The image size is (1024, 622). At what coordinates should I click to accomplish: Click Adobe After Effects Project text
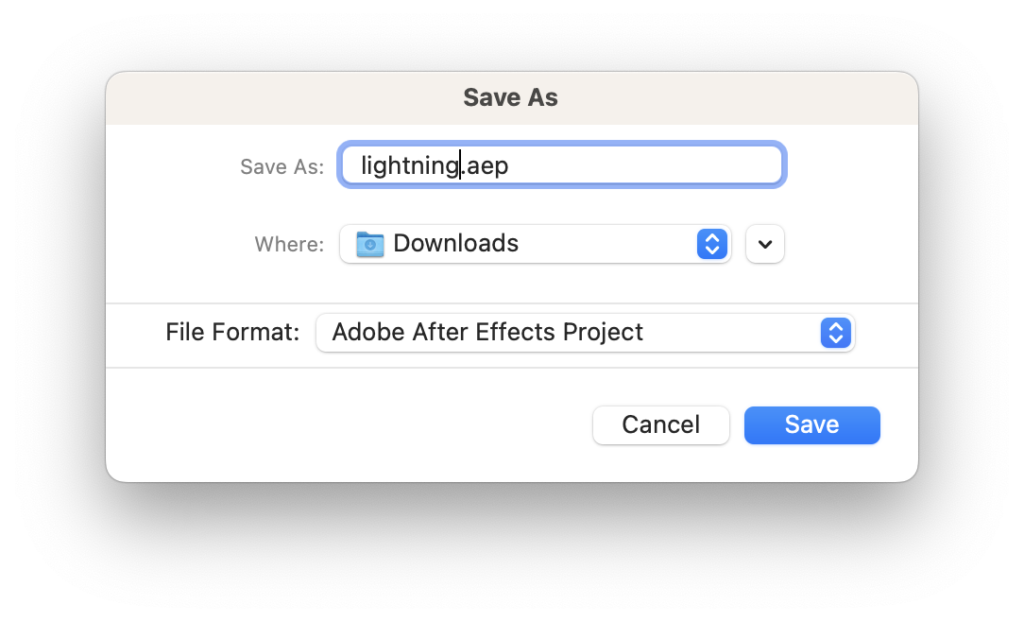click(487, 332)
